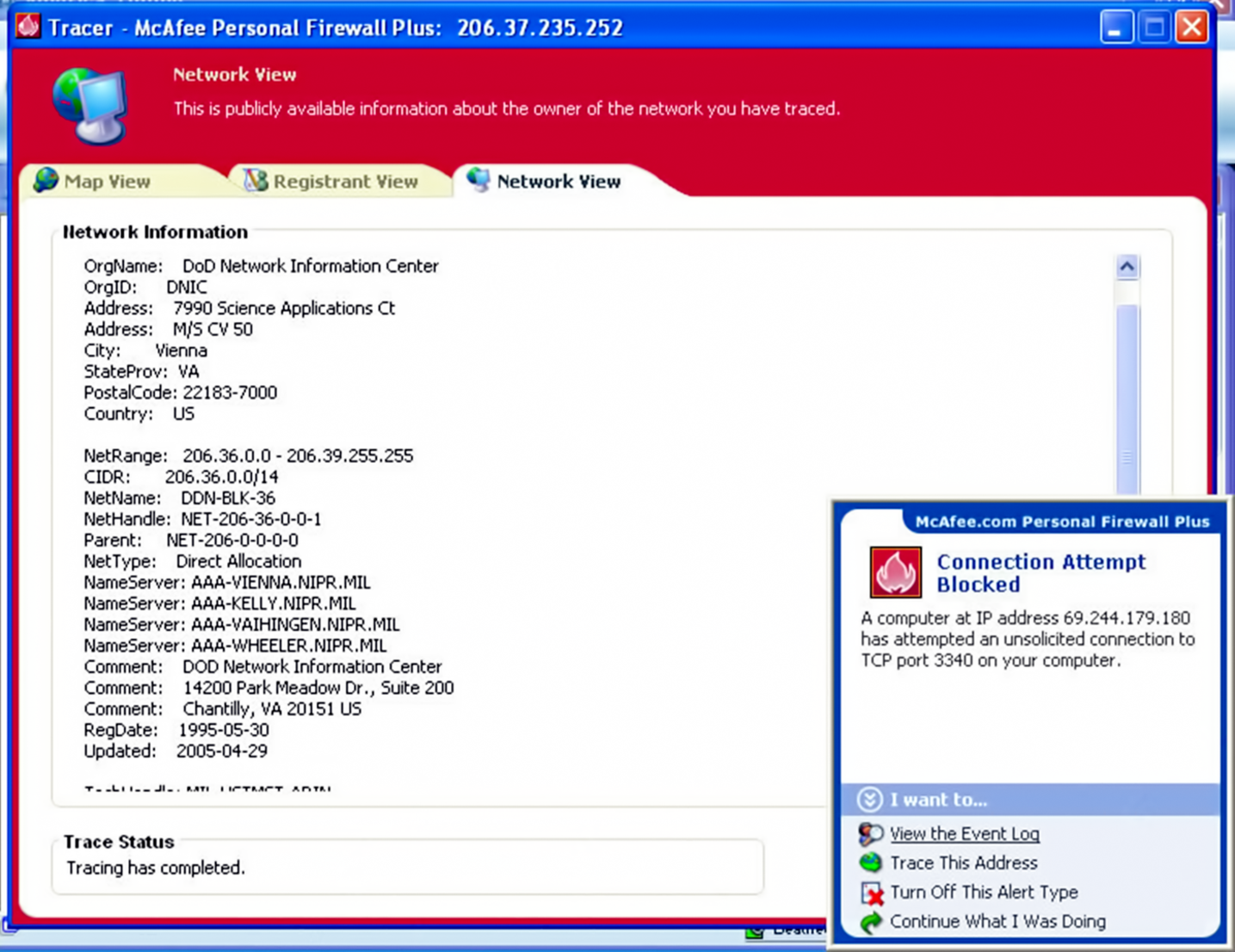The height and width of the screenshot is (952, 1235).
Task: Click the City value Vienna
Action: [181, 350]
